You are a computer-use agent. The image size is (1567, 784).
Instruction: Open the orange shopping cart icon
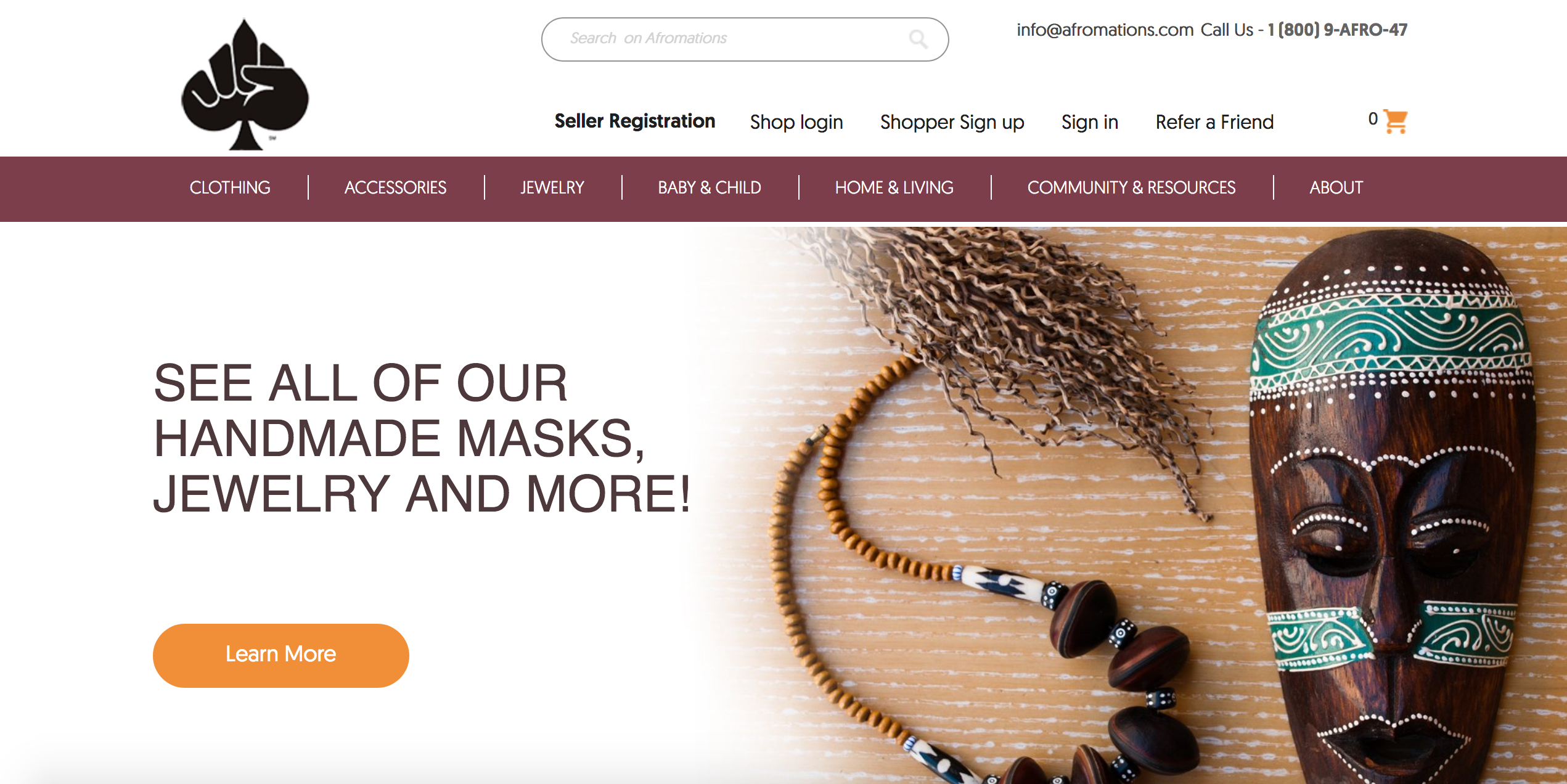pyautogui.click(x=1396, y=121)
